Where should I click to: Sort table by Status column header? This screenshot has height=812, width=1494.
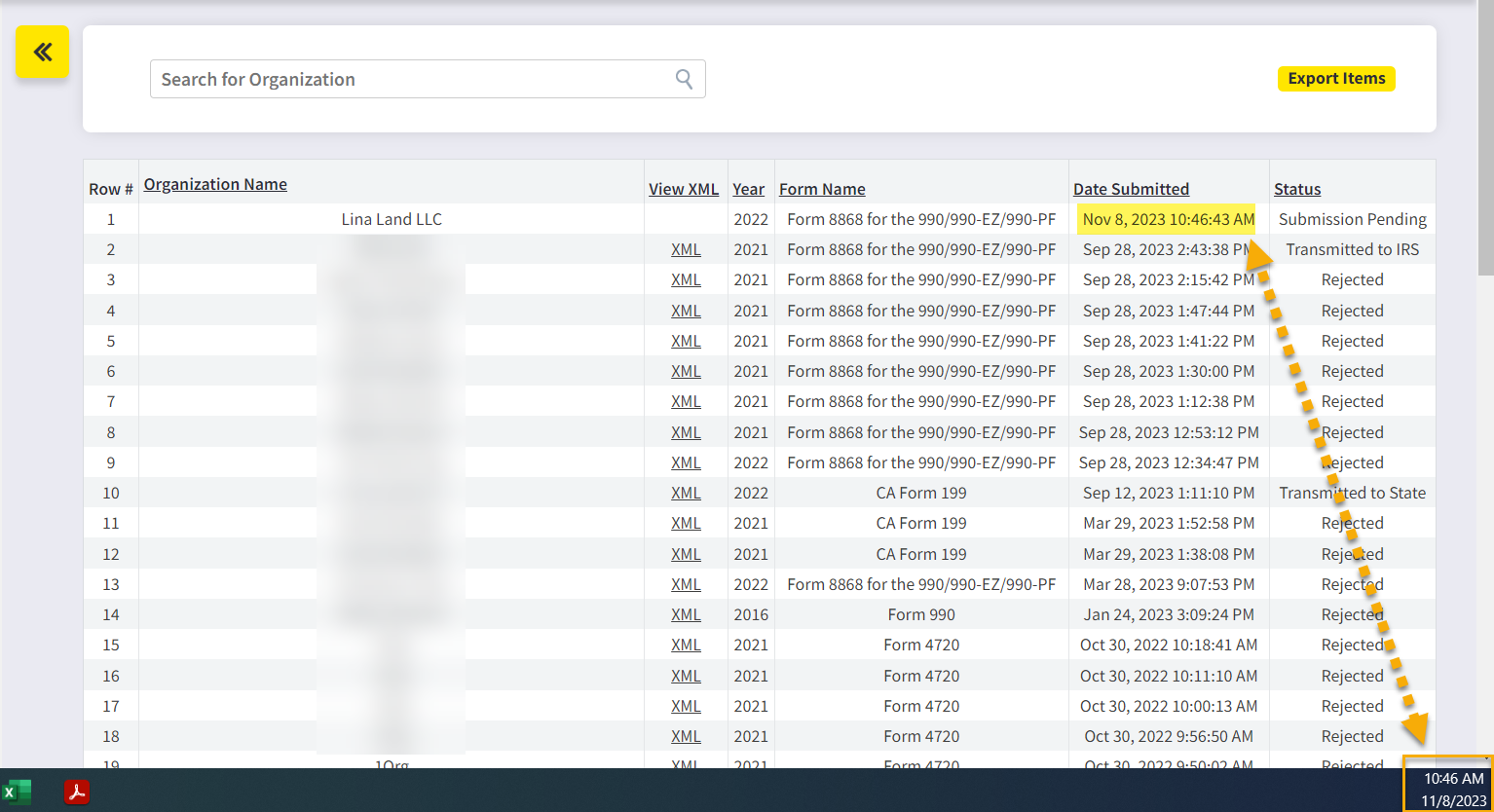[1297, 189]
